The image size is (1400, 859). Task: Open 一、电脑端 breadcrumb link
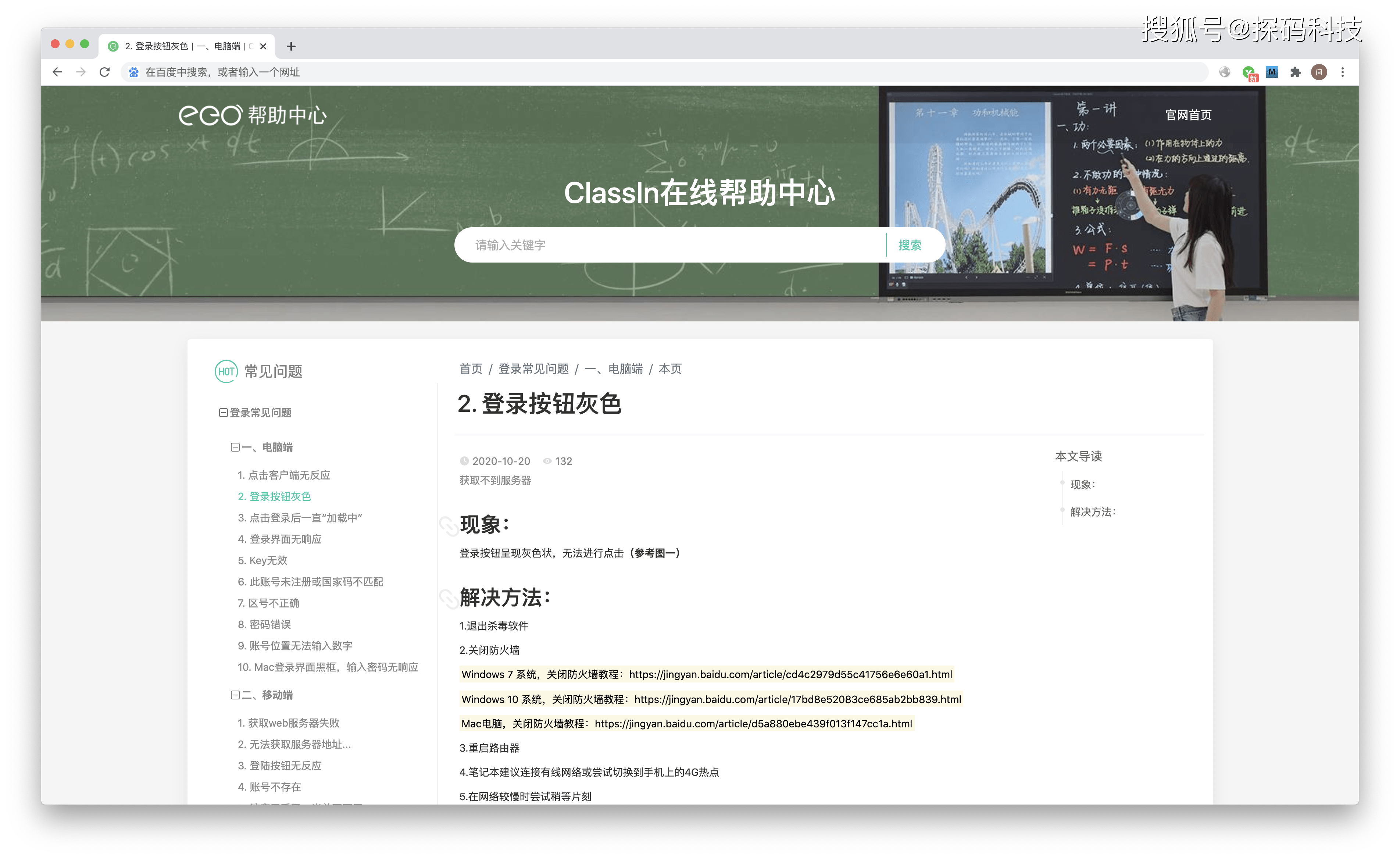click(614, 369)
